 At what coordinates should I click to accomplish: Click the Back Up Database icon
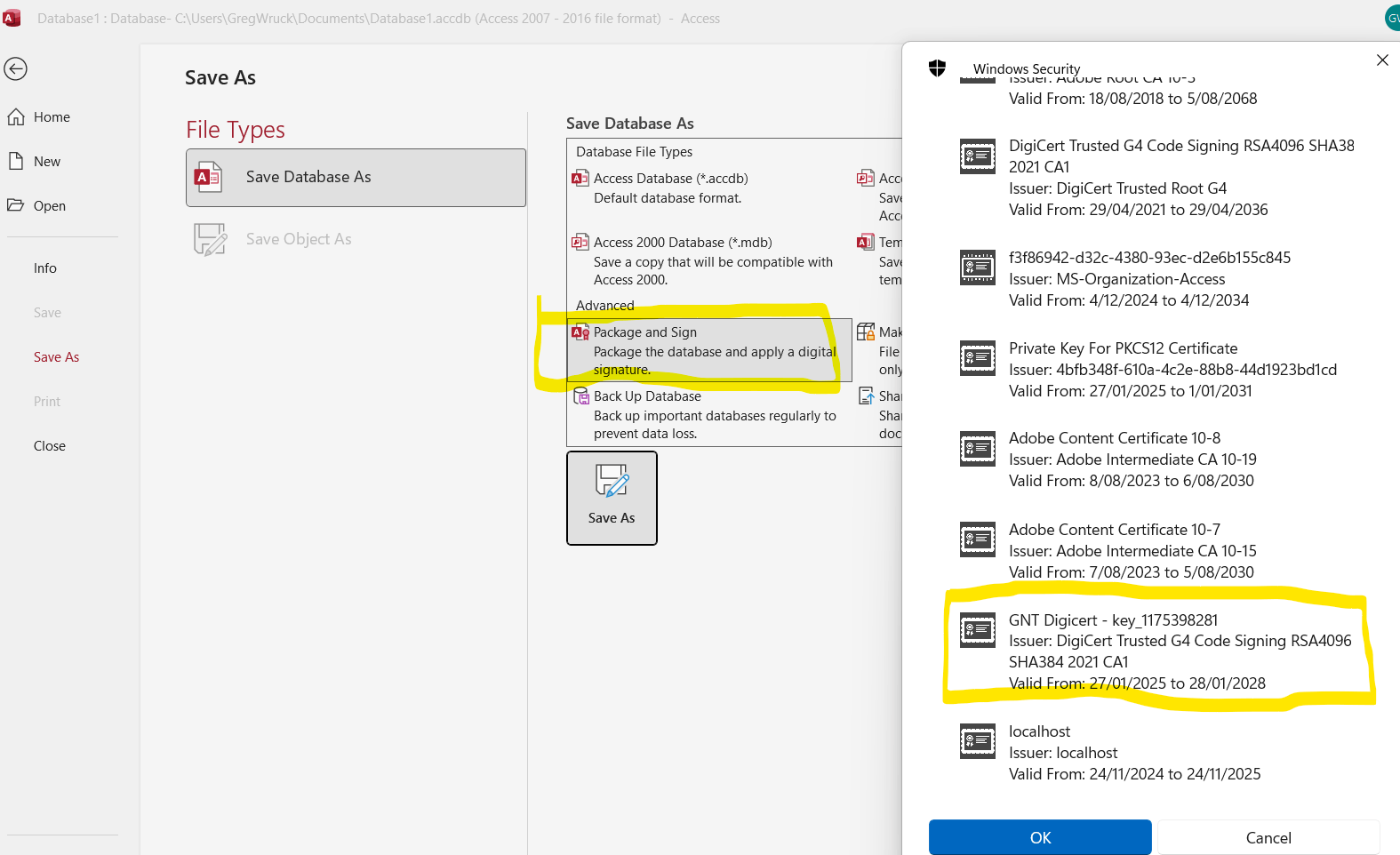tap(580, 396)
